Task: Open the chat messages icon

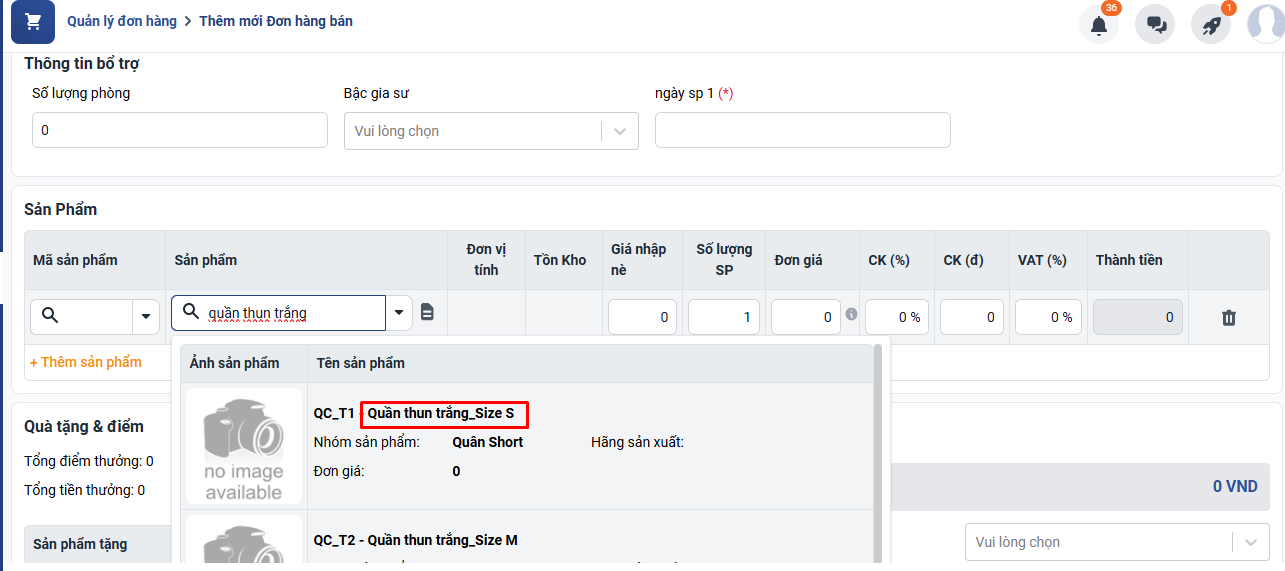Action: 1155,25
